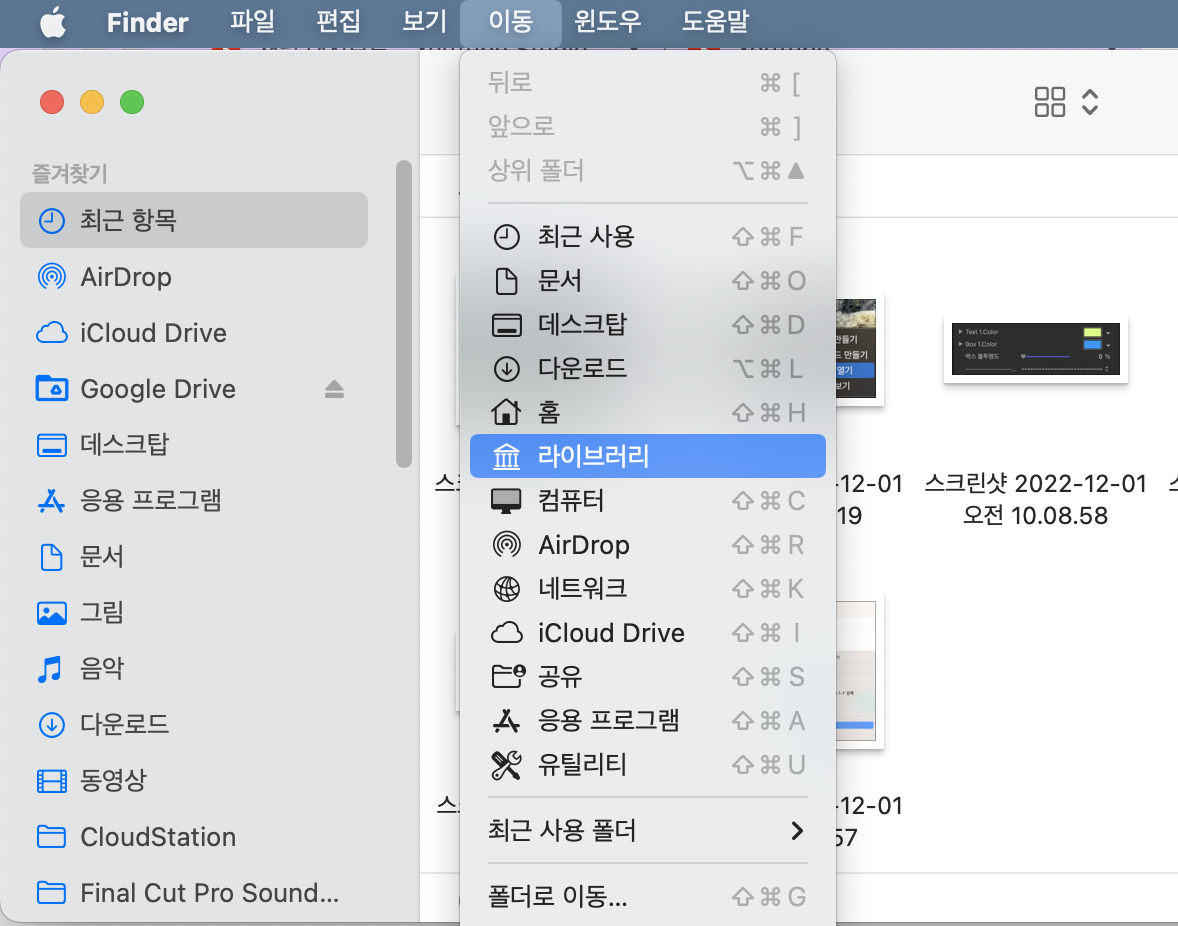This screenshot has height=926, width=1178.
Task: Click file name 스크린샷 2022-12-01 오전 10.08.58
Action: click(1035, 499)
